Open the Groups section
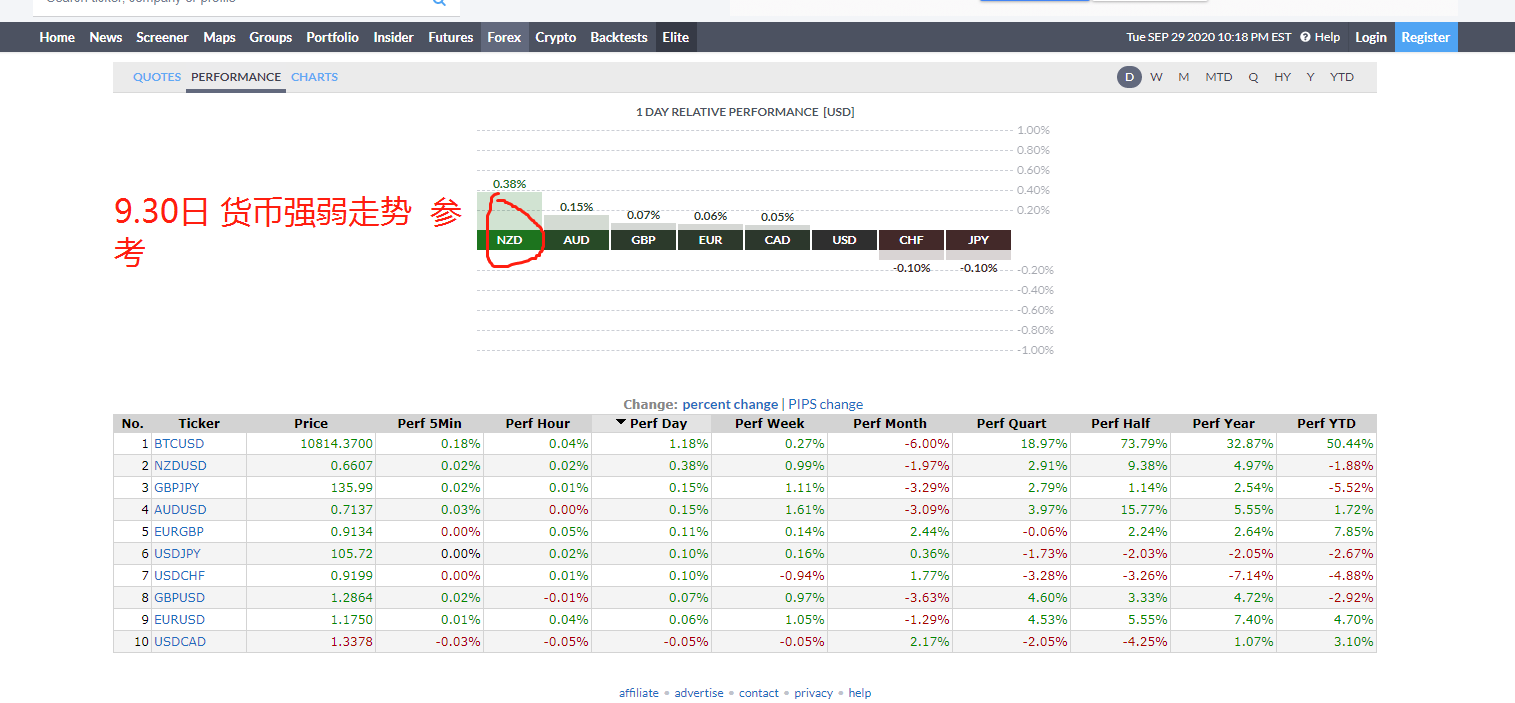The image size is (1515, 703). [271, 37]
